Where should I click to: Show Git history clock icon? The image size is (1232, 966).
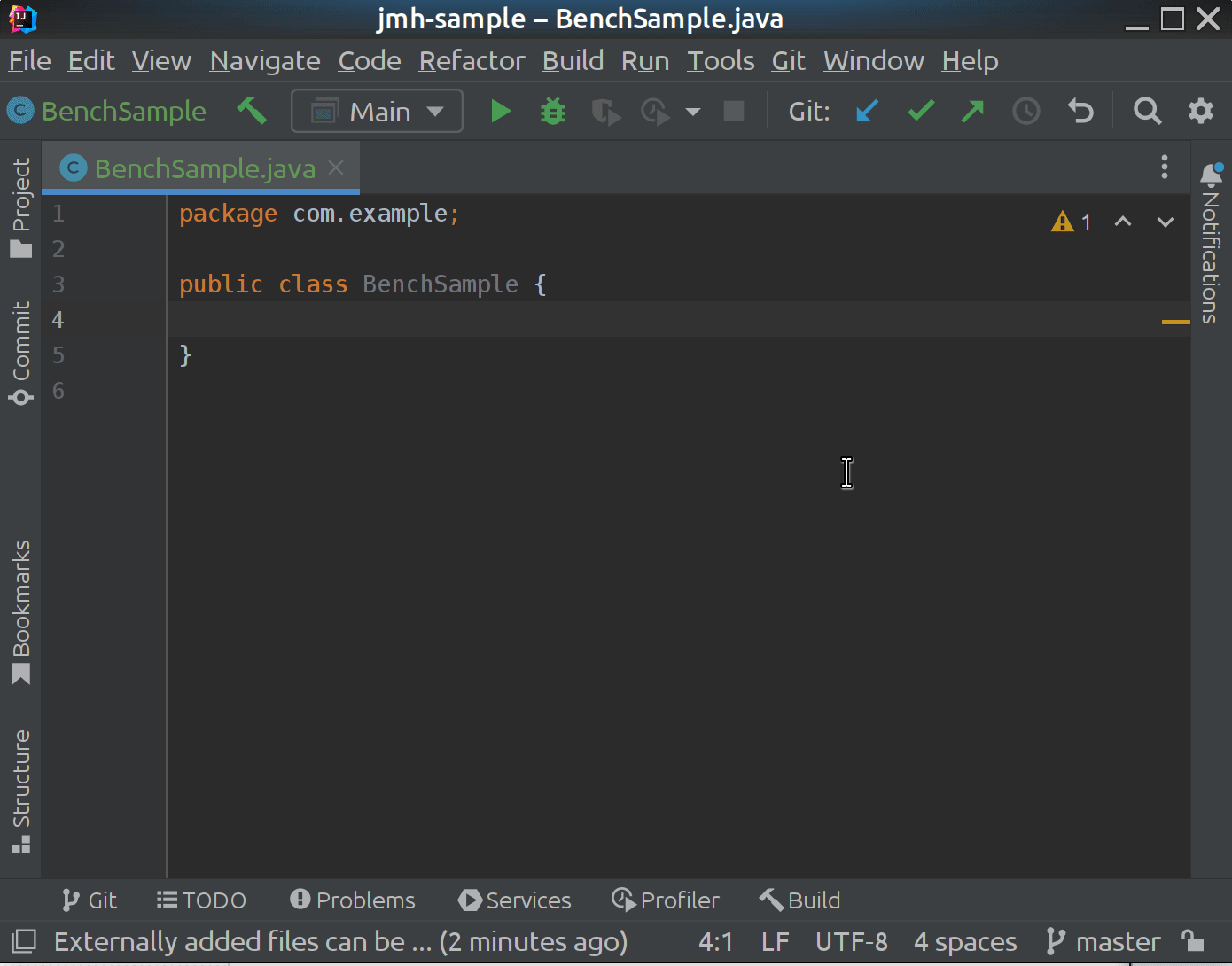[x=1026, y=112]
